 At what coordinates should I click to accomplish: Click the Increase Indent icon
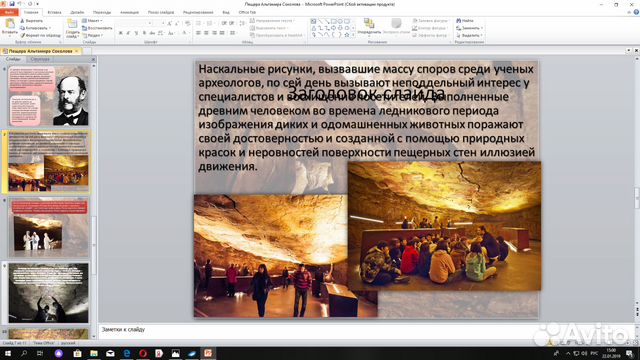click(x=231, y=23)
